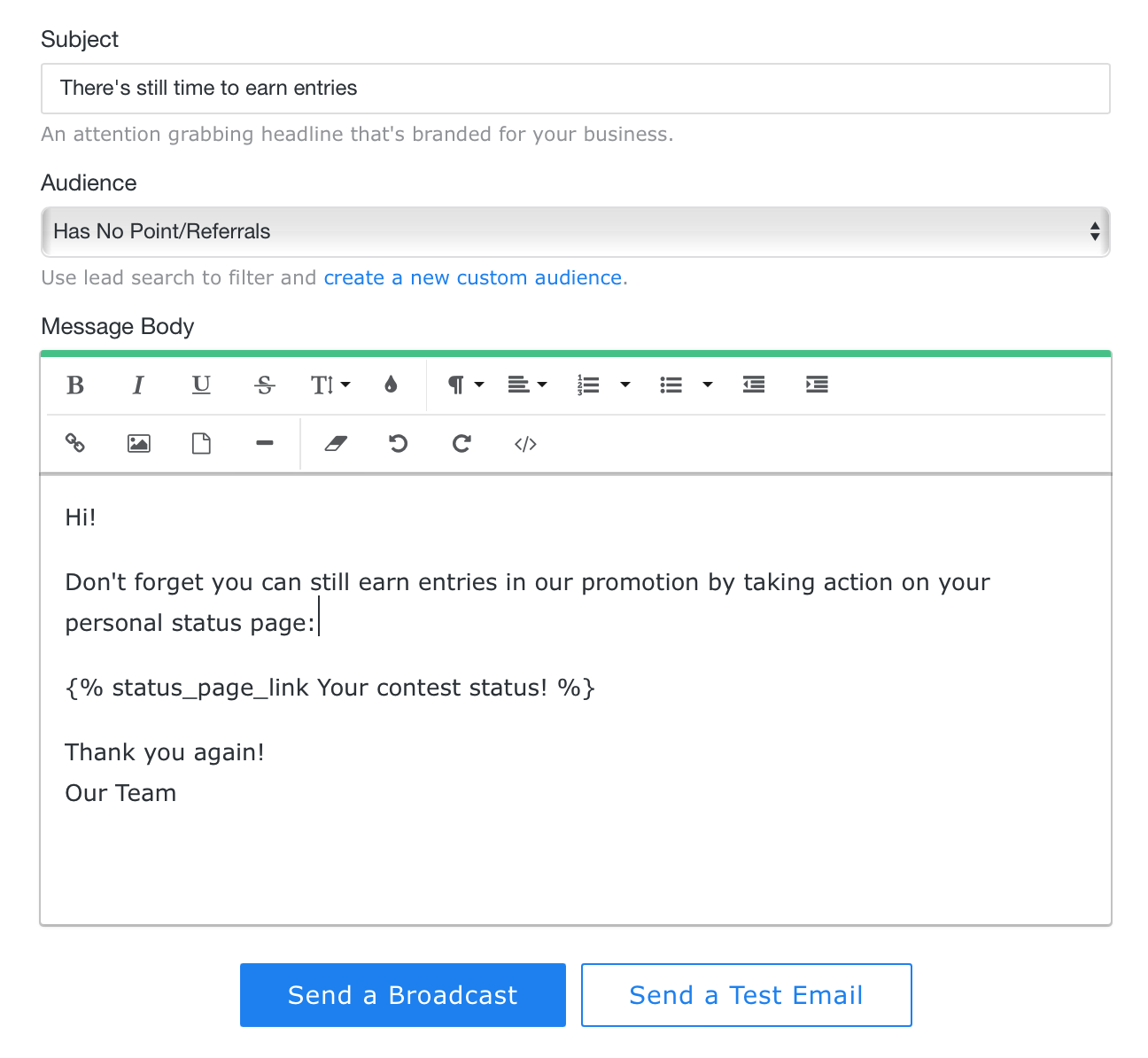Toggle bold formatting in the editor
The height and width of the screenshot is (1058, 1148).
point(75,385)
